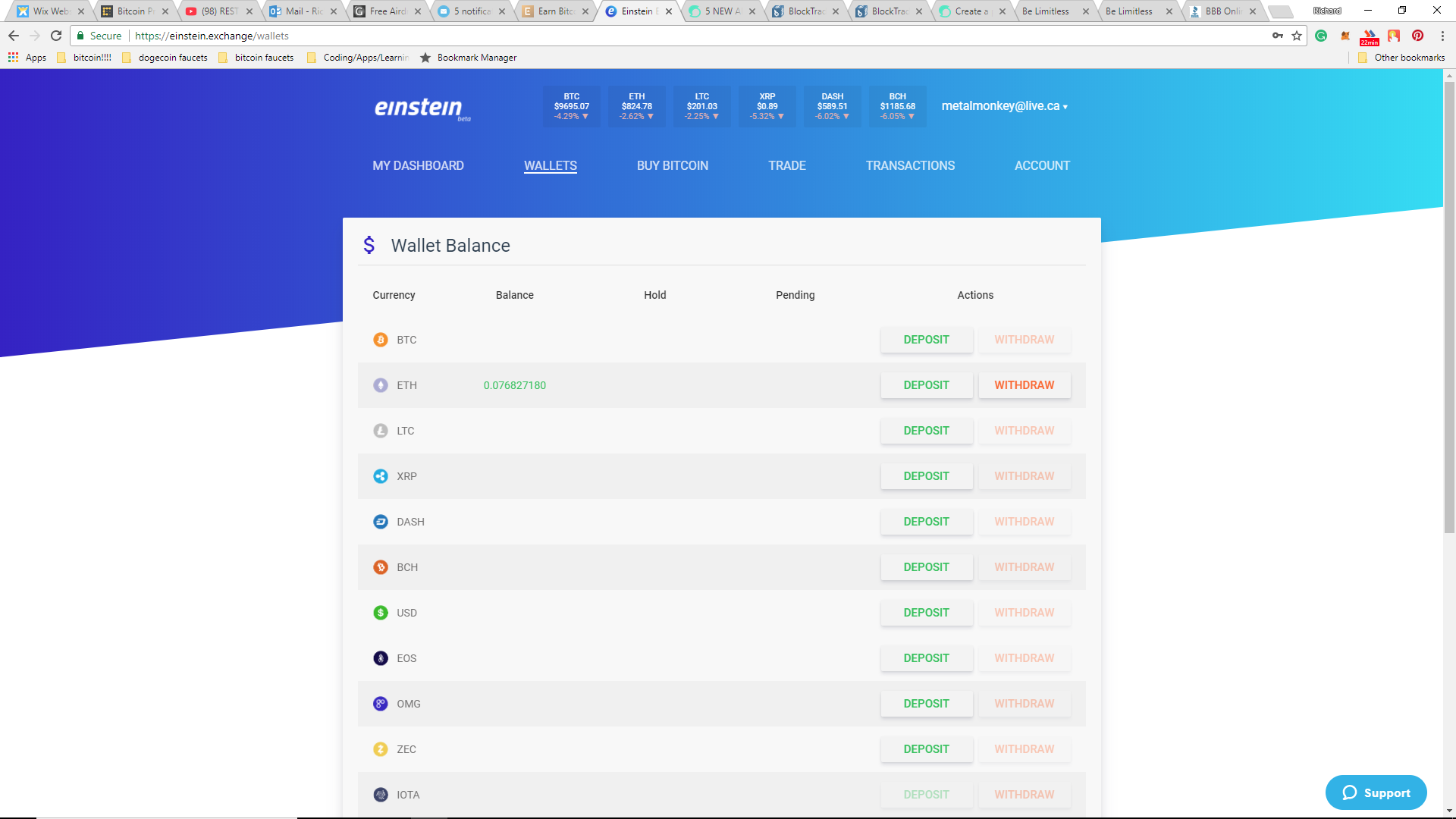Screen dimensions: 1456x819
Task: Click the Pinterest extension icon
Action: tap(1417, 36)
